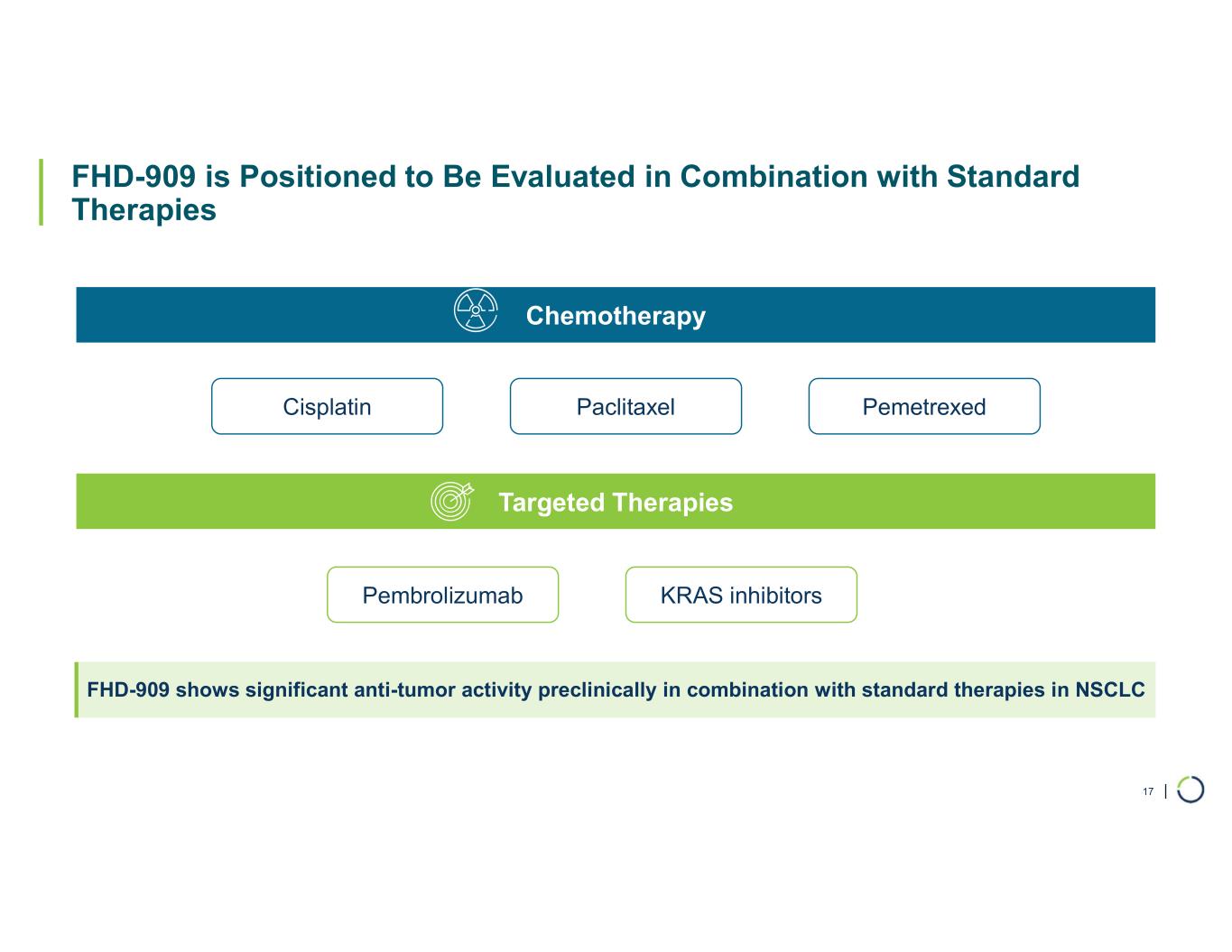The width and height of the screenshot is (1232, 952).
Task: Click green vertical bar beside slide title
Action: [41, 191]
